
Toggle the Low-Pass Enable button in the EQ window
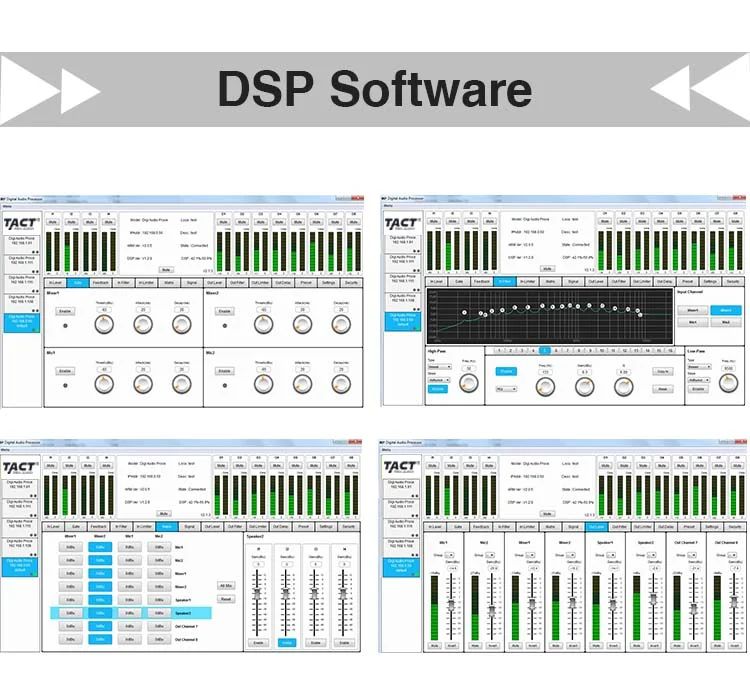698,389
